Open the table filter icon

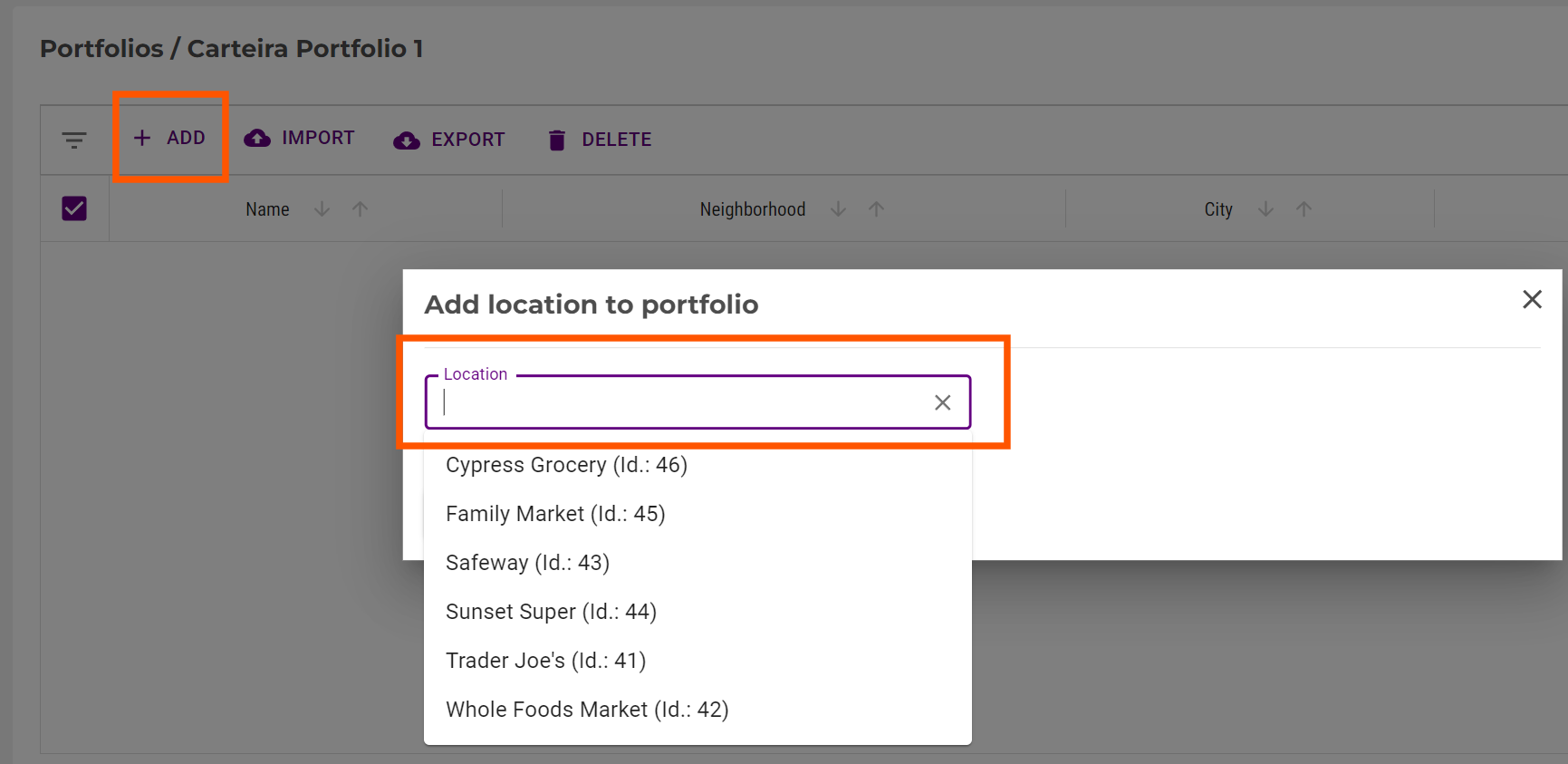pos(74,140)
